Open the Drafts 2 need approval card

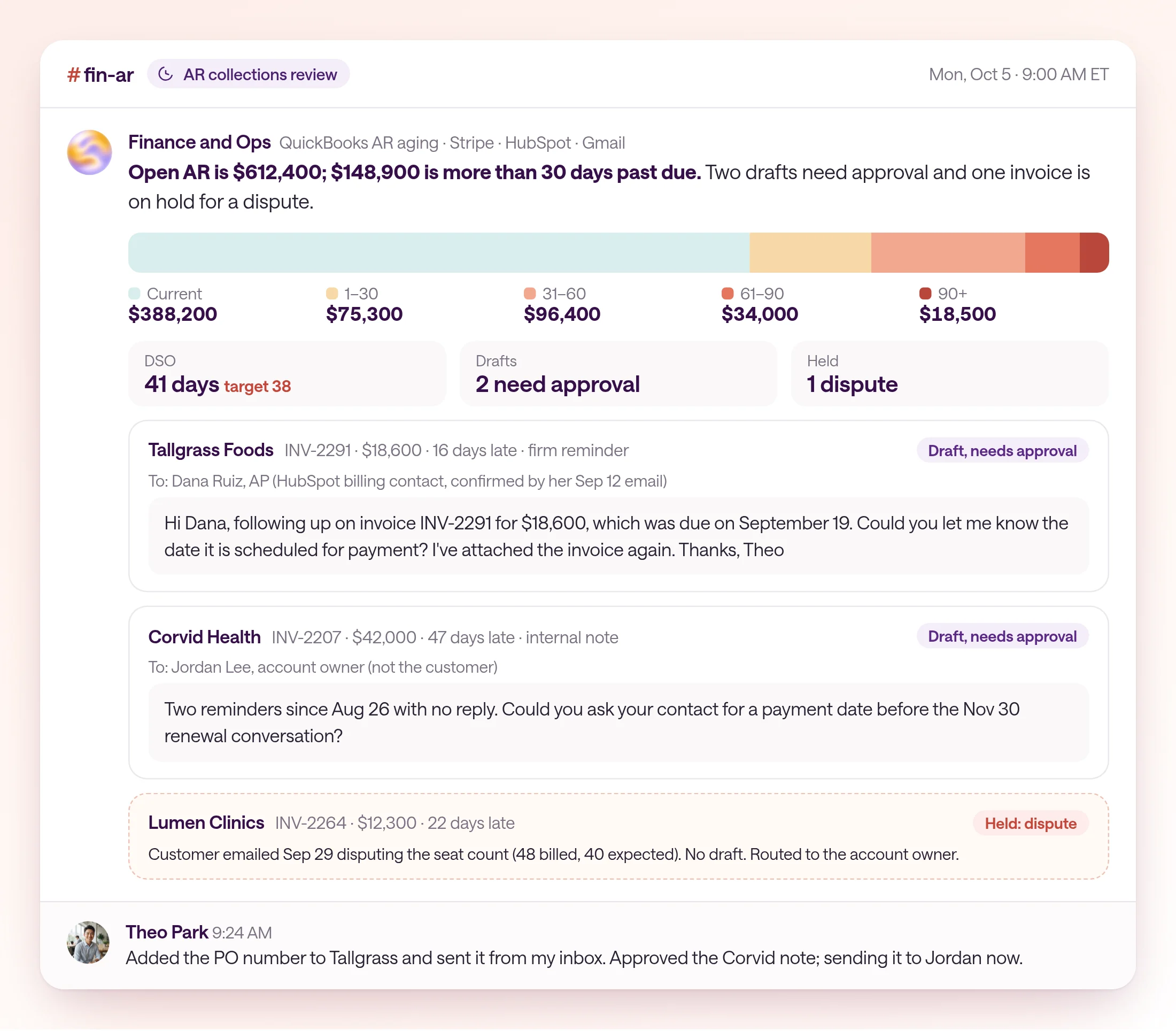[x=618, y=374]
